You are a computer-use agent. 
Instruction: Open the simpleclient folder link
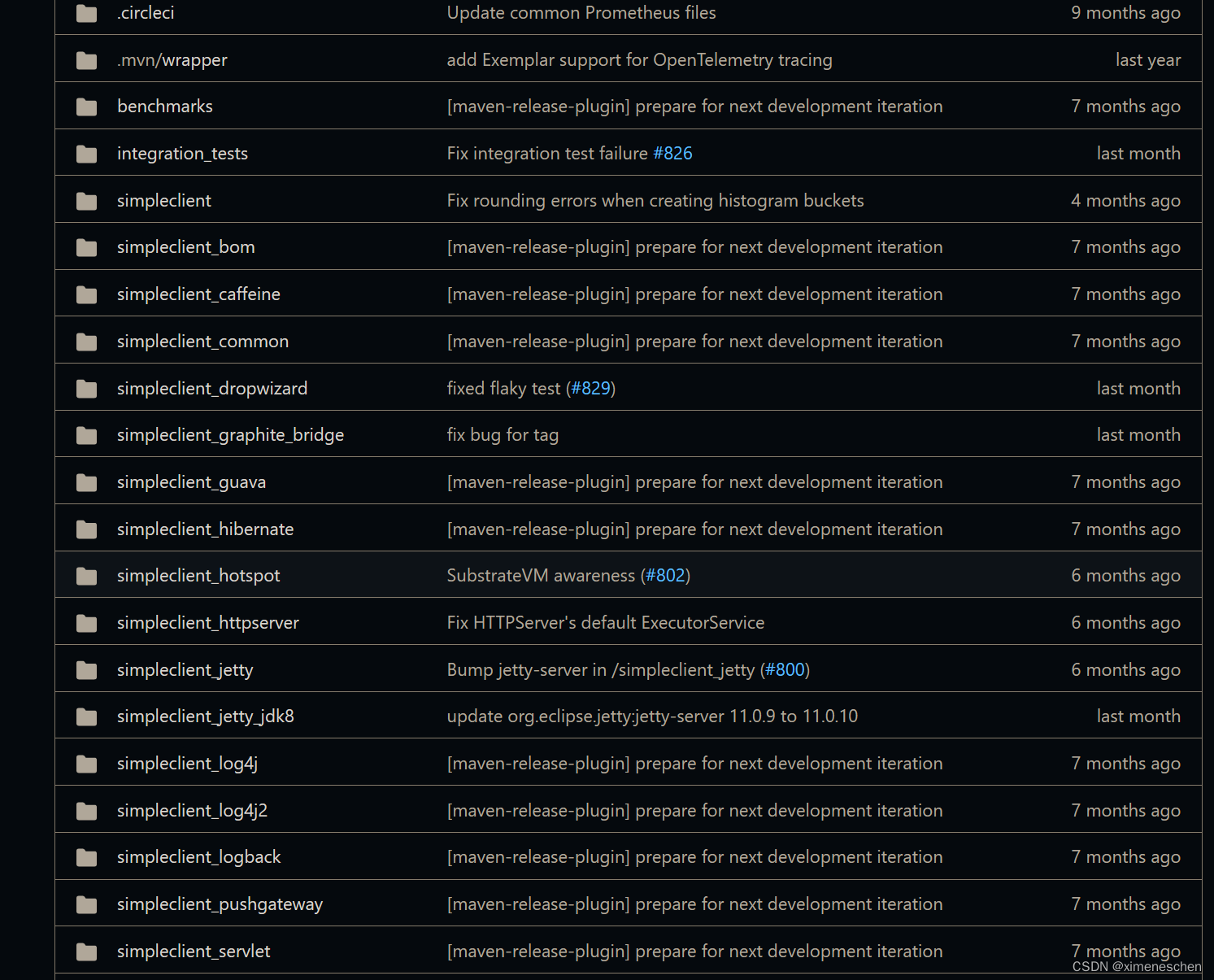[164, 201]
